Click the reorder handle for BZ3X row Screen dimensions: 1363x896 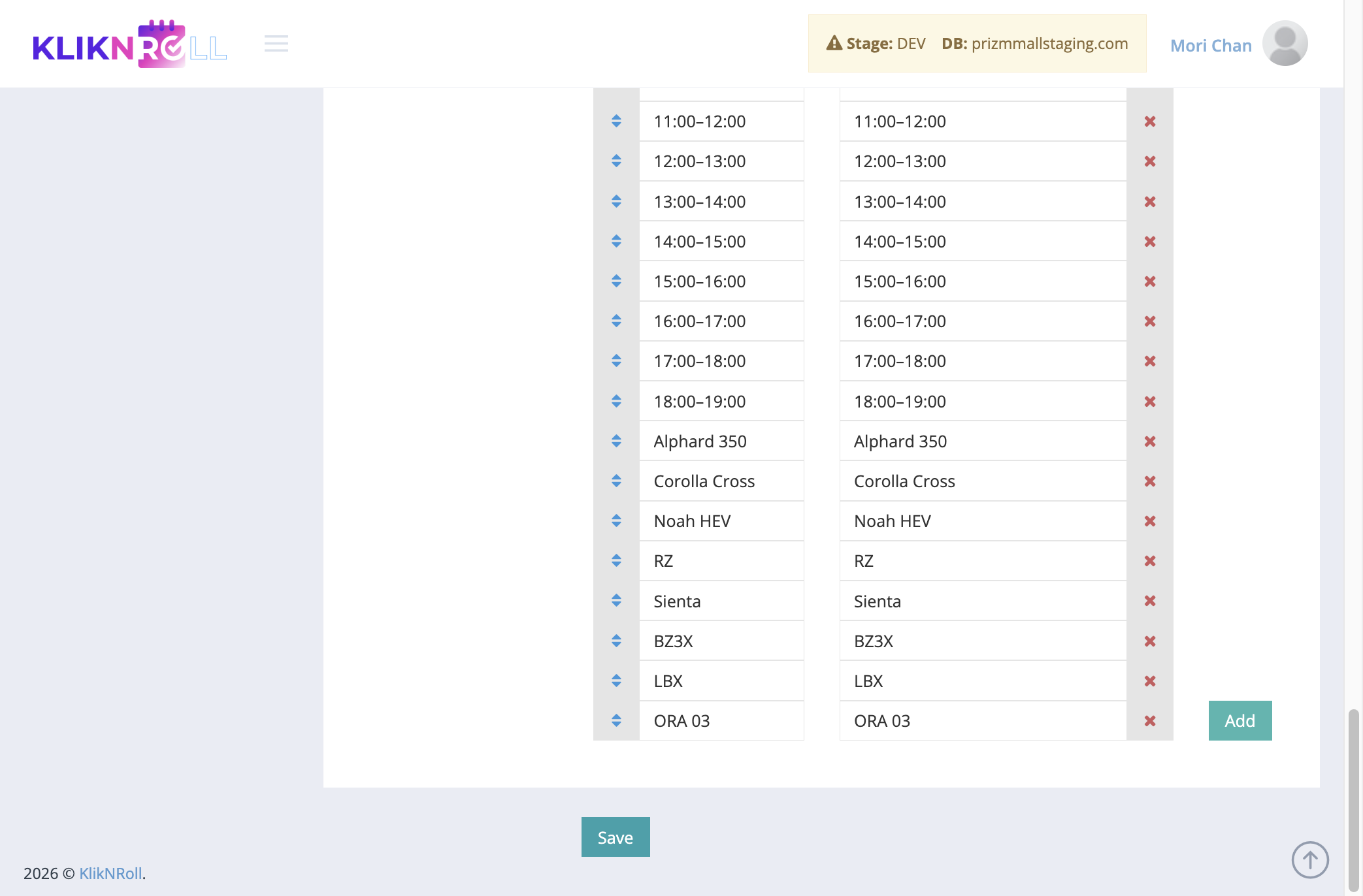pos(616,641)
